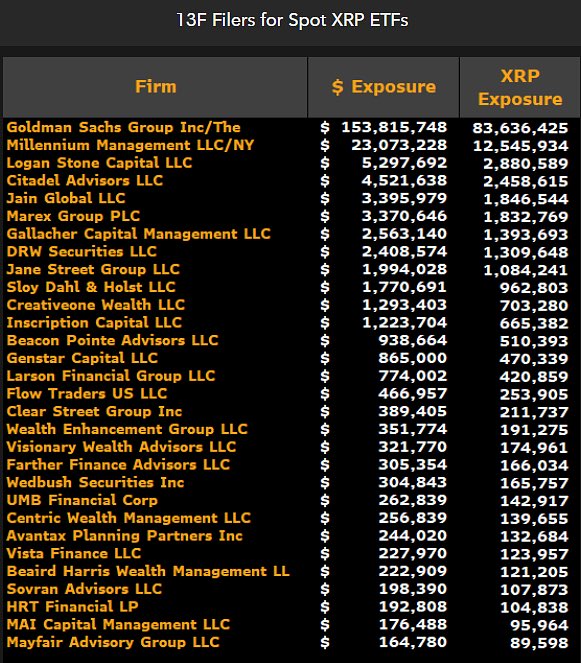Select XRP exposure value 665,382

click(534, 323)
